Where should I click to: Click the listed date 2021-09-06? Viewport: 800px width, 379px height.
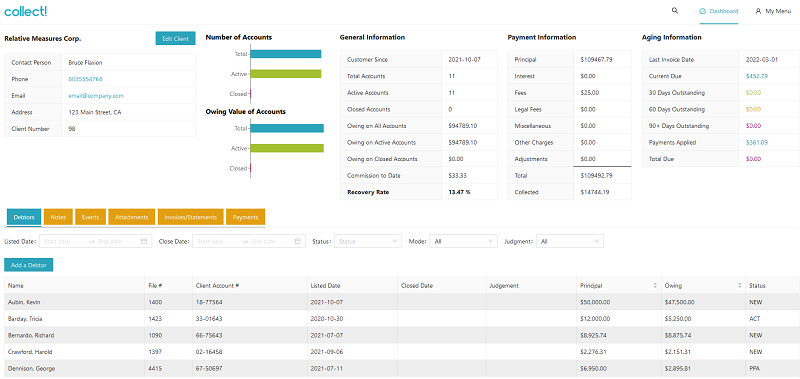pyautogui.click(x=327, y=352)
